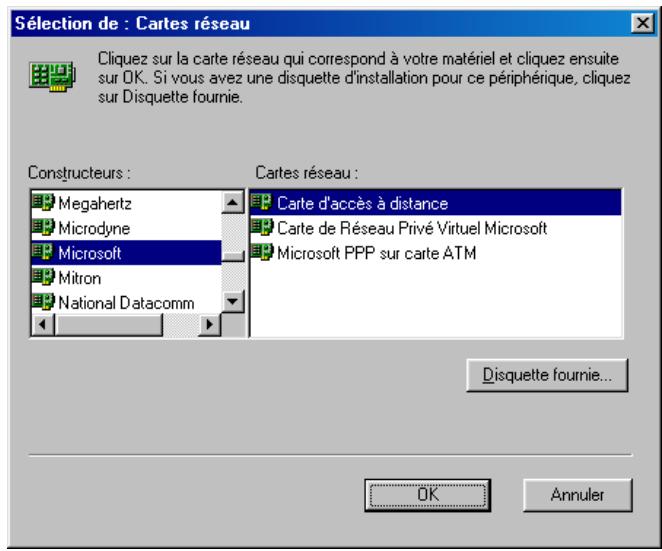Click the Constructeurs scroll right arrow
Viewport: 662px width, 551px height.
click(209, 325)
